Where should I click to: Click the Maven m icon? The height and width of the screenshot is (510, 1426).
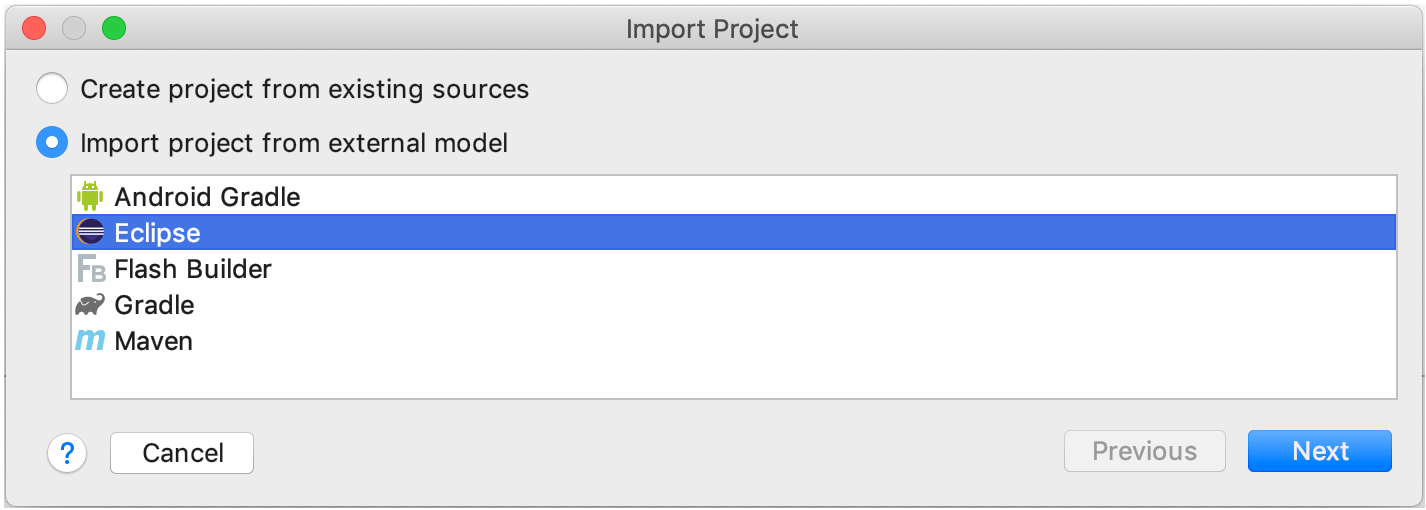pyautogui.click(x=90, y=341)
